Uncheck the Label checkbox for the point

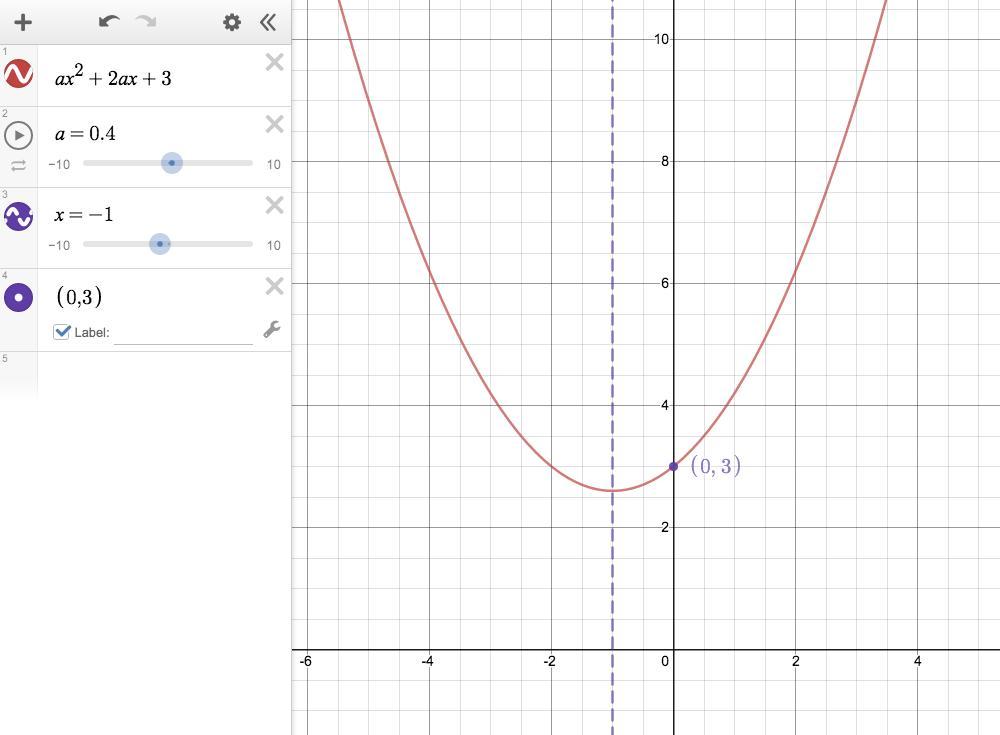tap(61, 332)
